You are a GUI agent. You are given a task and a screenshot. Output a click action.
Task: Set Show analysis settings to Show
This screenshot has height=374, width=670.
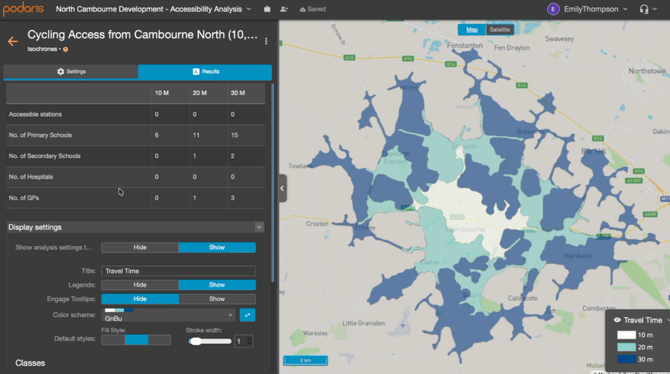point(217,247)
